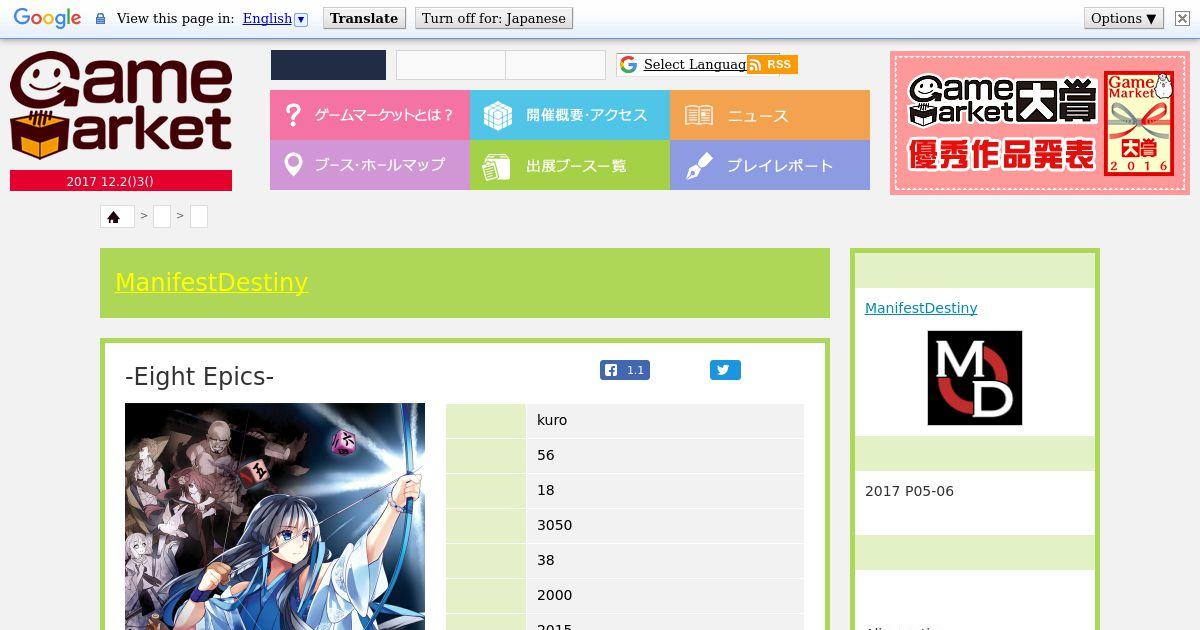Open the 出展ブース一覧 menu item
Viewport: 1200px width, 630px height.
570,165
